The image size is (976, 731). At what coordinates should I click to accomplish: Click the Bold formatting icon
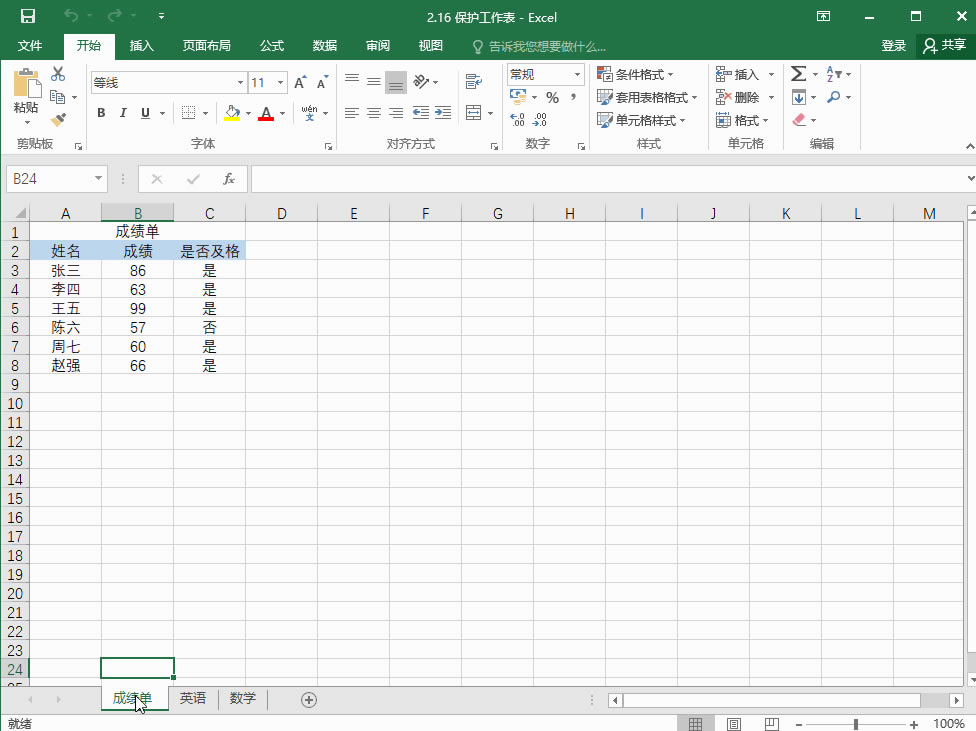click(x=100, y=113)
